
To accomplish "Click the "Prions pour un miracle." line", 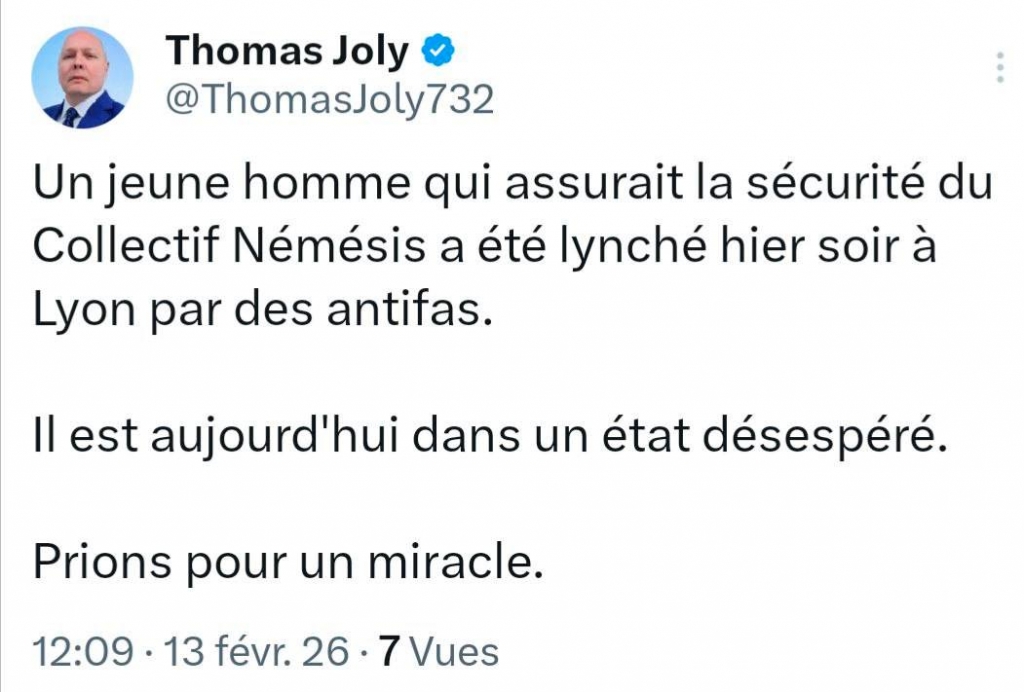I will point(287,563).
